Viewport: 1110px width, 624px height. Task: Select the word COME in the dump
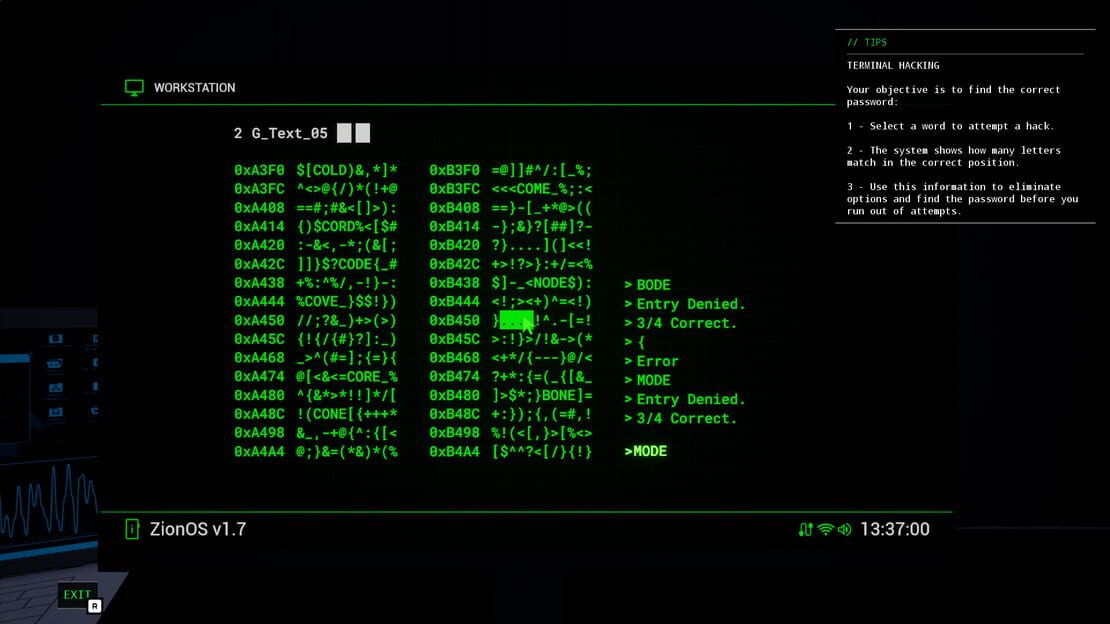coord(533,189)
